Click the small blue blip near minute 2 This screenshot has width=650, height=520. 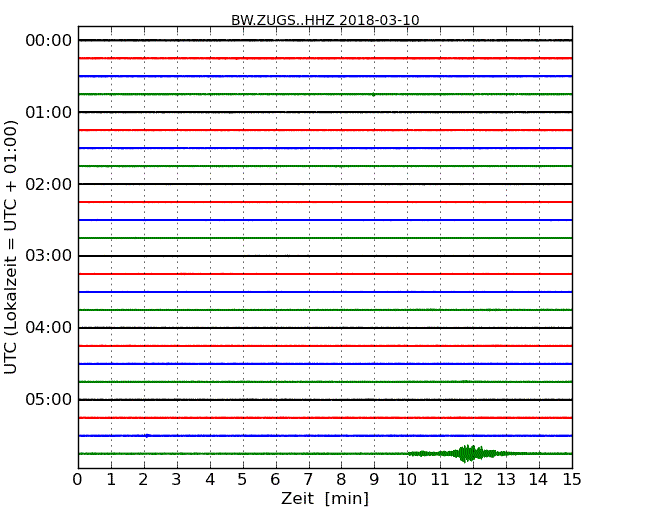coord(147,435)
